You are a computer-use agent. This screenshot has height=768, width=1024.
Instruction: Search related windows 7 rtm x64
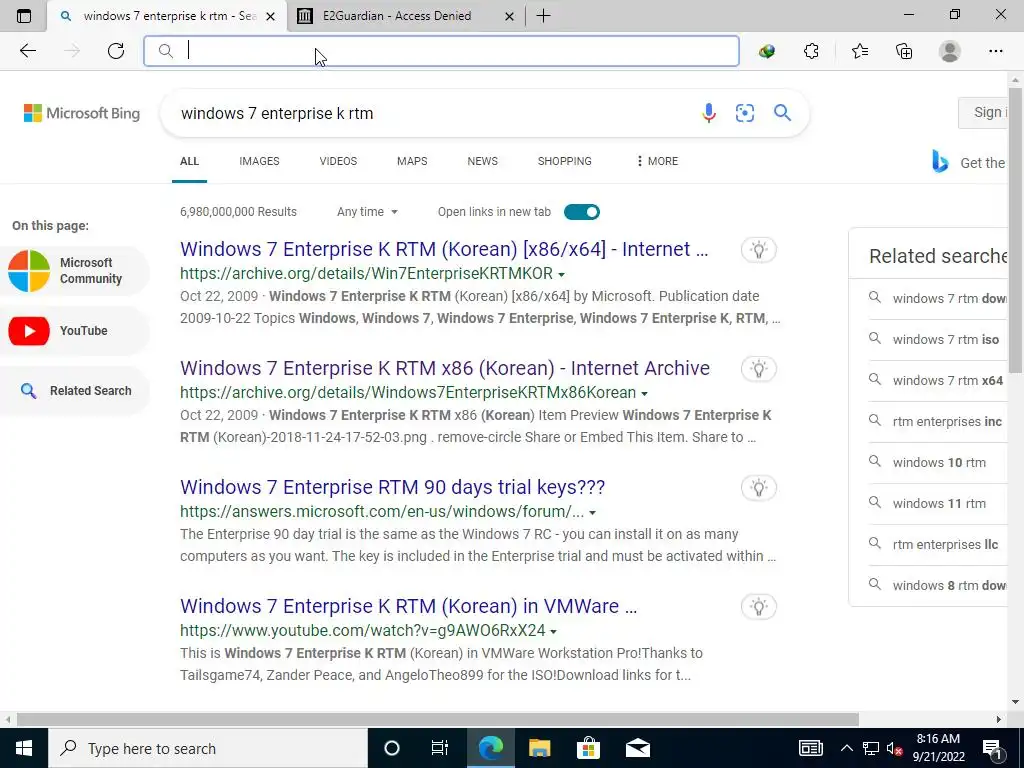937,380
